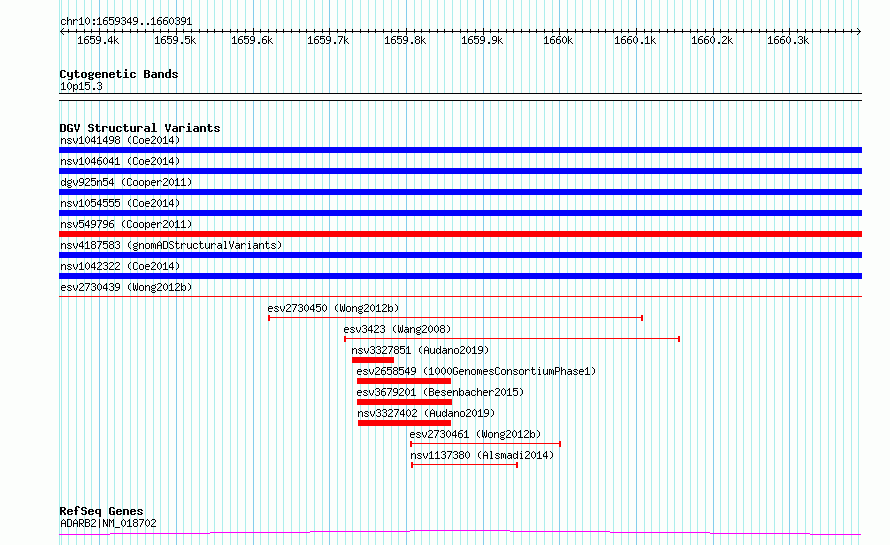Select the nsv1054555 (Coe2014) label
The image size is (890, 545).
click(120, 203)
